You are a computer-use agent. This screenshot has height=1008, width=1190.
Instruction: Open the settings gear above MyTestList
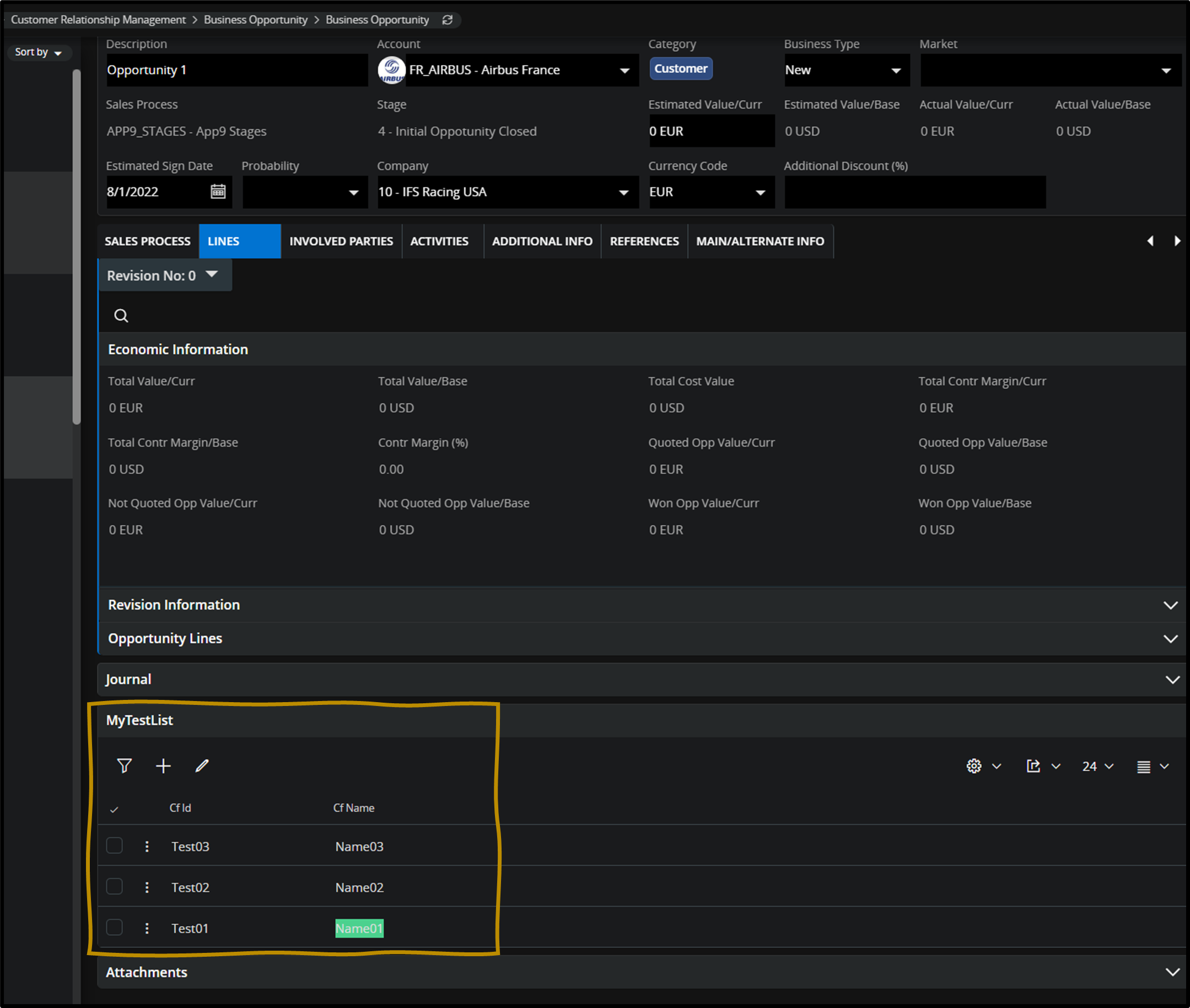click(974, 766)
